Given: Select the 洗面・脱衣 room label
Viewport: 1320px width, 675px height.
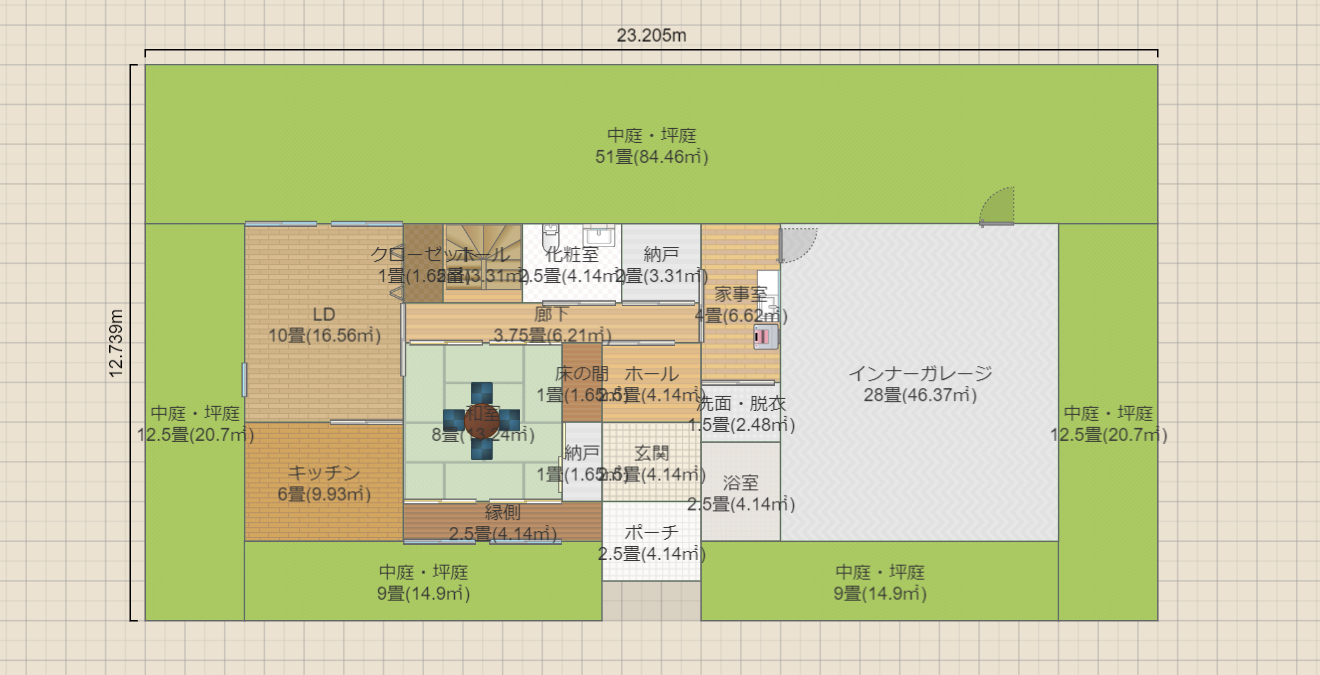Looking at the screenshot, I should coord(741,414).
